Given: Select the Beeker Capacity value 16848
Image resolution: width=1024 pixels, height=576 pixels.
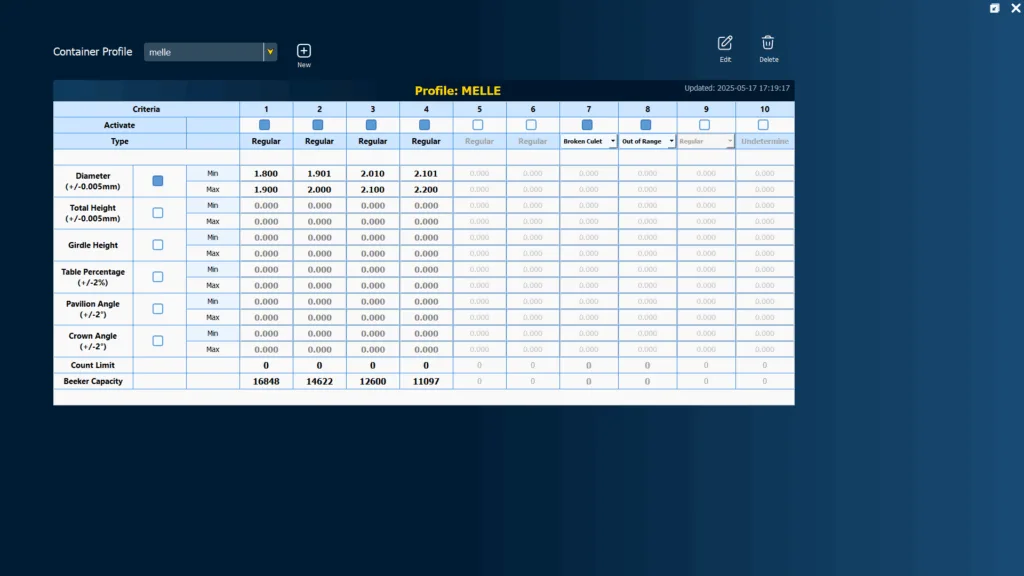Looking at the screenshot, I should [266, 381].
